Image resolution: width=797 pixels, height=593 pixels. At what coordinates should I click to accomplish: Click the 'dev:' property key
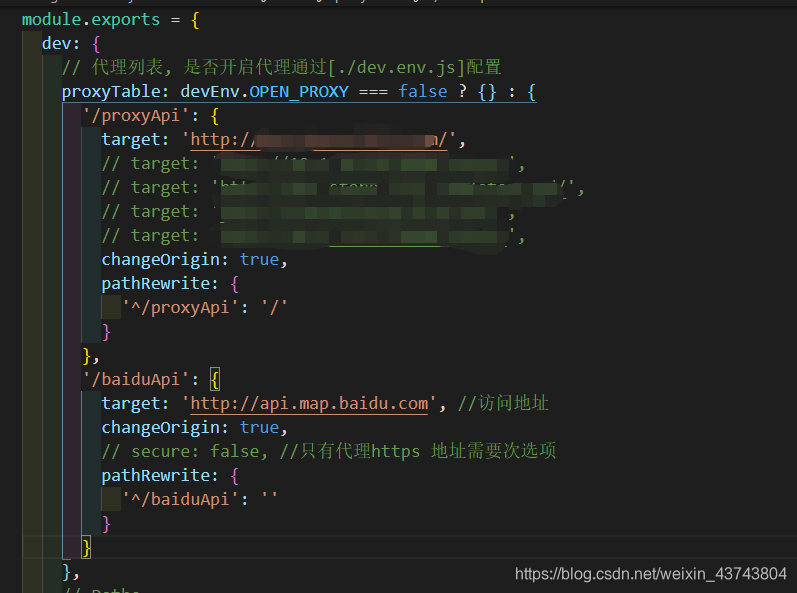coord(60,44)
